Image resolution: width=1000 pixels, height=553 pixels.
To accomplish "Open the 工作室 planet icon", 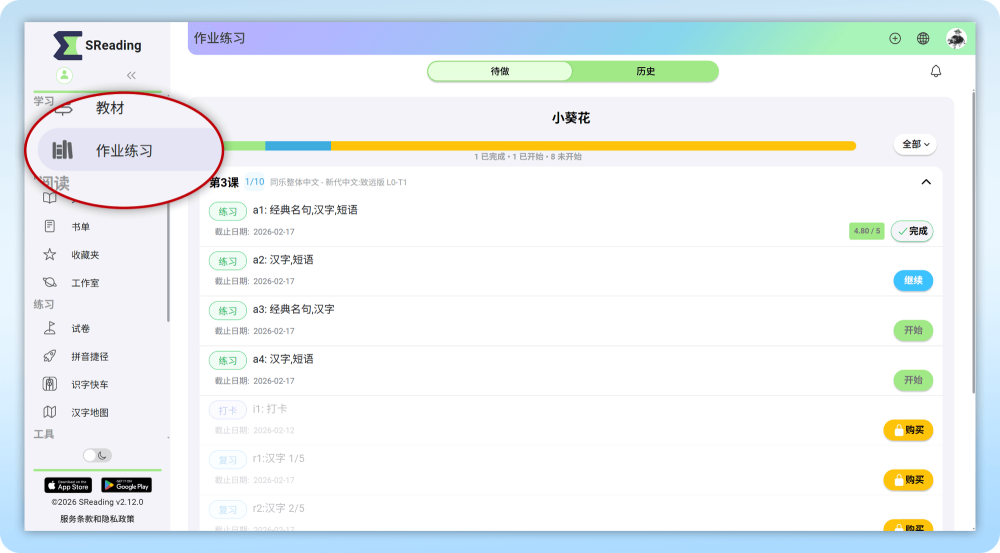I will [x=50, y=283].
